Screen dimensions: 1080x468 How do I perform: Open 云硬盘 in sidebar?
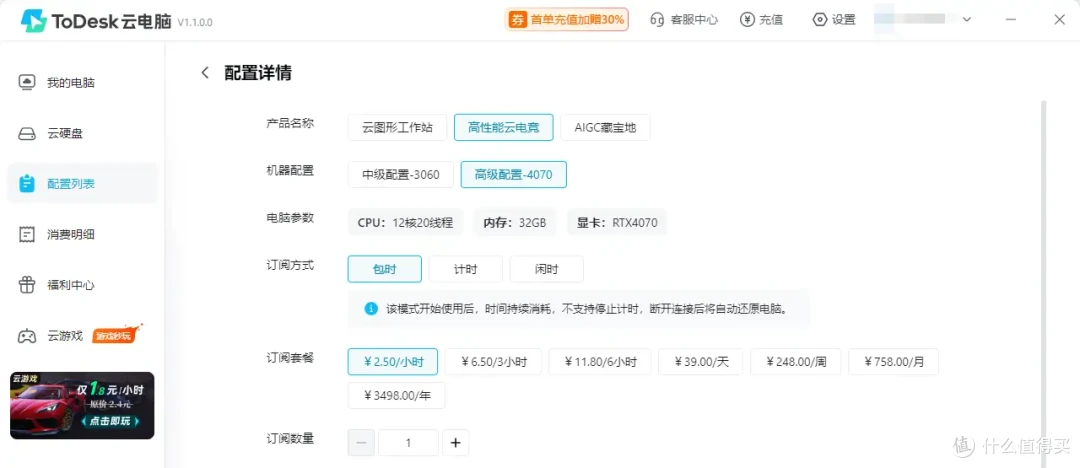pos(83,134)
